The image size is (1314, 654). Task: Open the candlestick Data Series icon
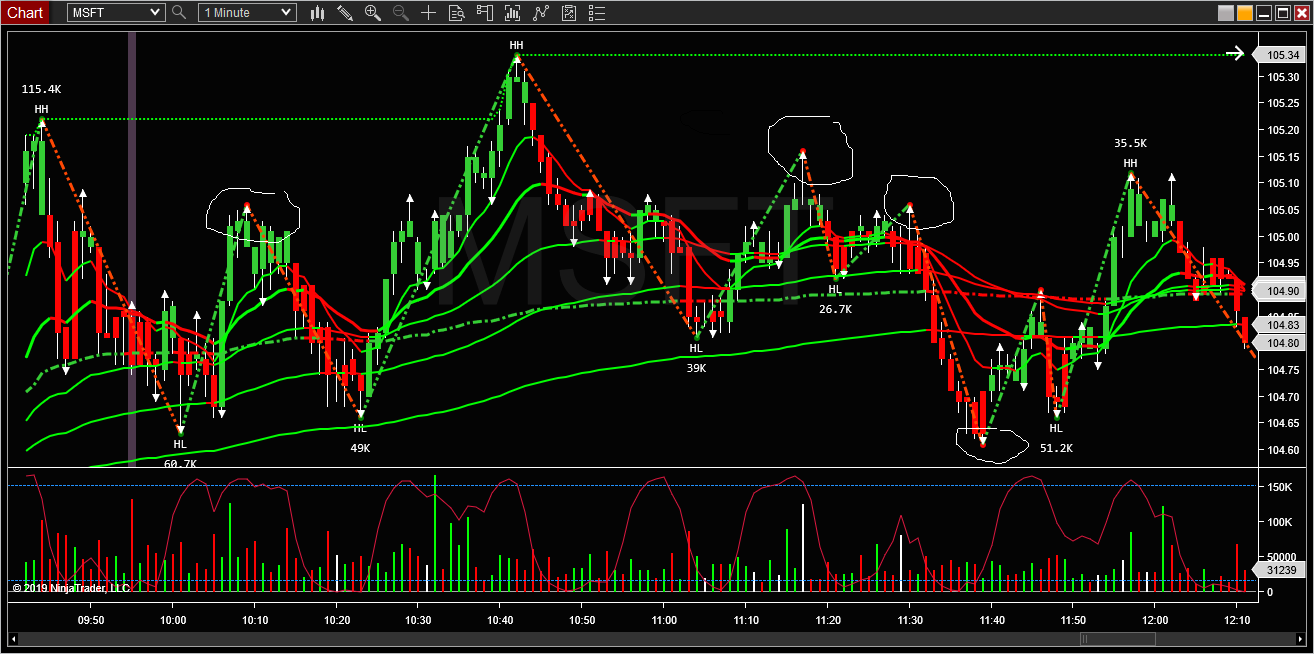click(318, 12)
